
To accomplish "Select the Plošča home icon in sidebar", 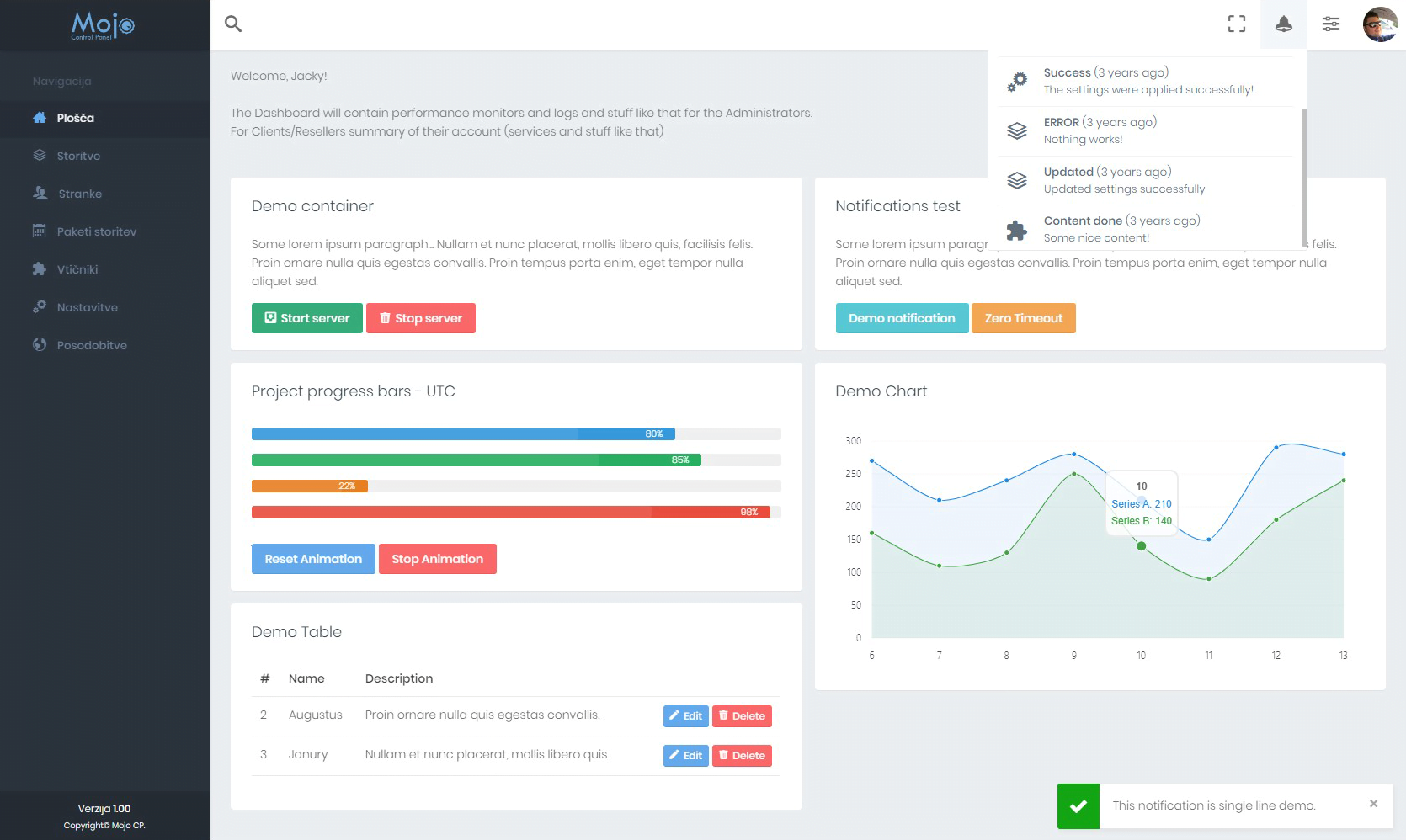I will click(x=39, y=118).
